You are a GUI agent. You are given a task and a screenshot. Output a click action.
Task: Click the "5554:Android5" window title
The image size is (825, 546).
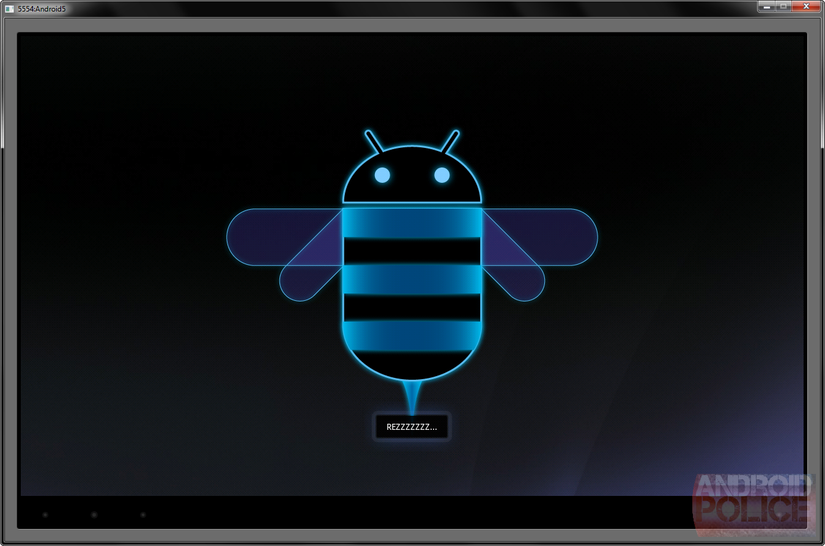pyautogui.click(x=42, y=8)
